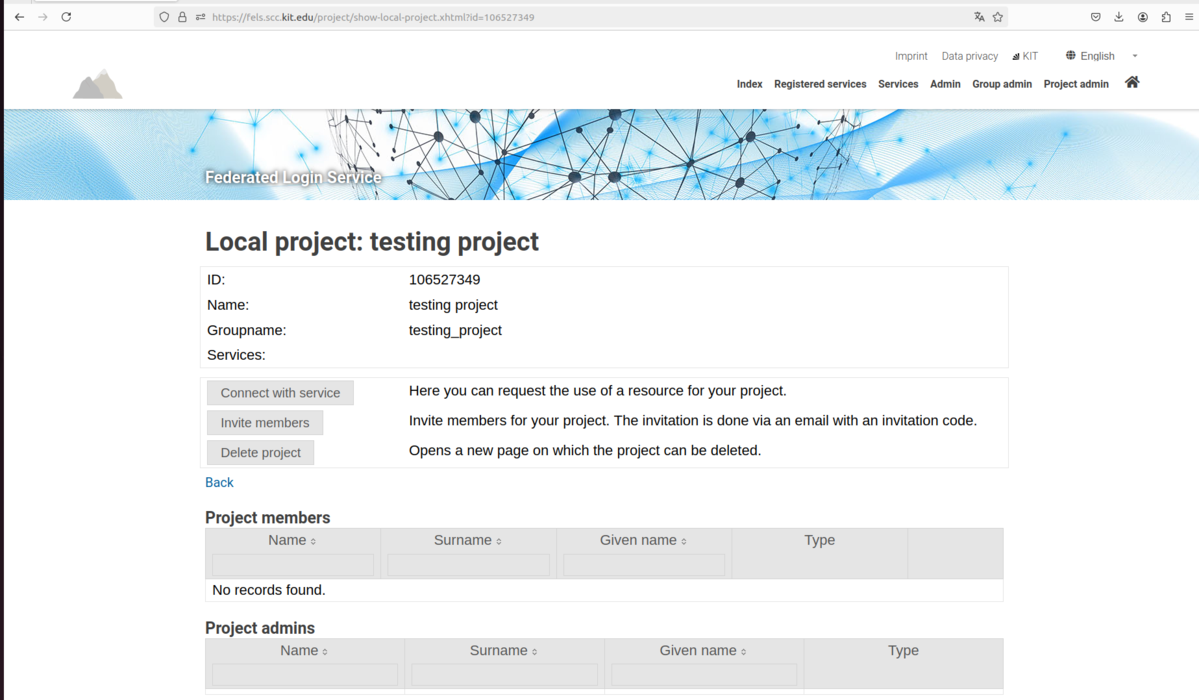Screen dimensions: 1199x700
Task: Click the home icon in navigation
Action: [1132, 83]
